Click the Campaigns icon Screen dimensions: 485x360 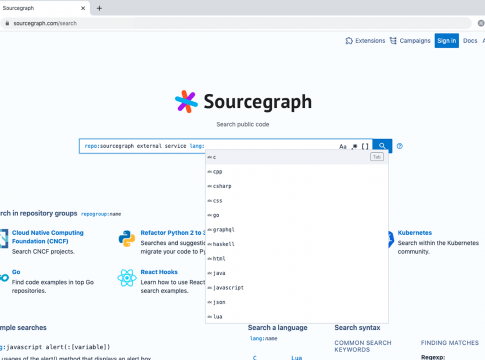pos(393,41)
